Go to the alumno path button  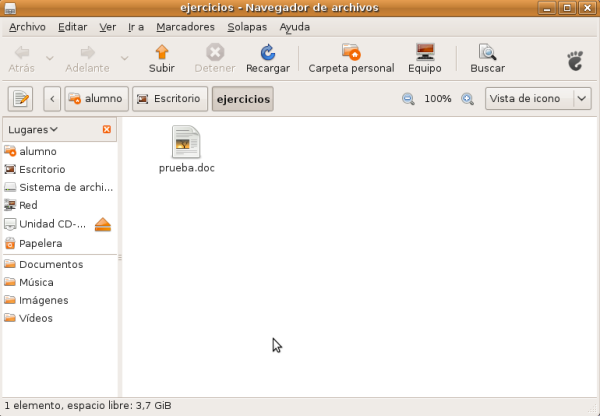[96, 99]
